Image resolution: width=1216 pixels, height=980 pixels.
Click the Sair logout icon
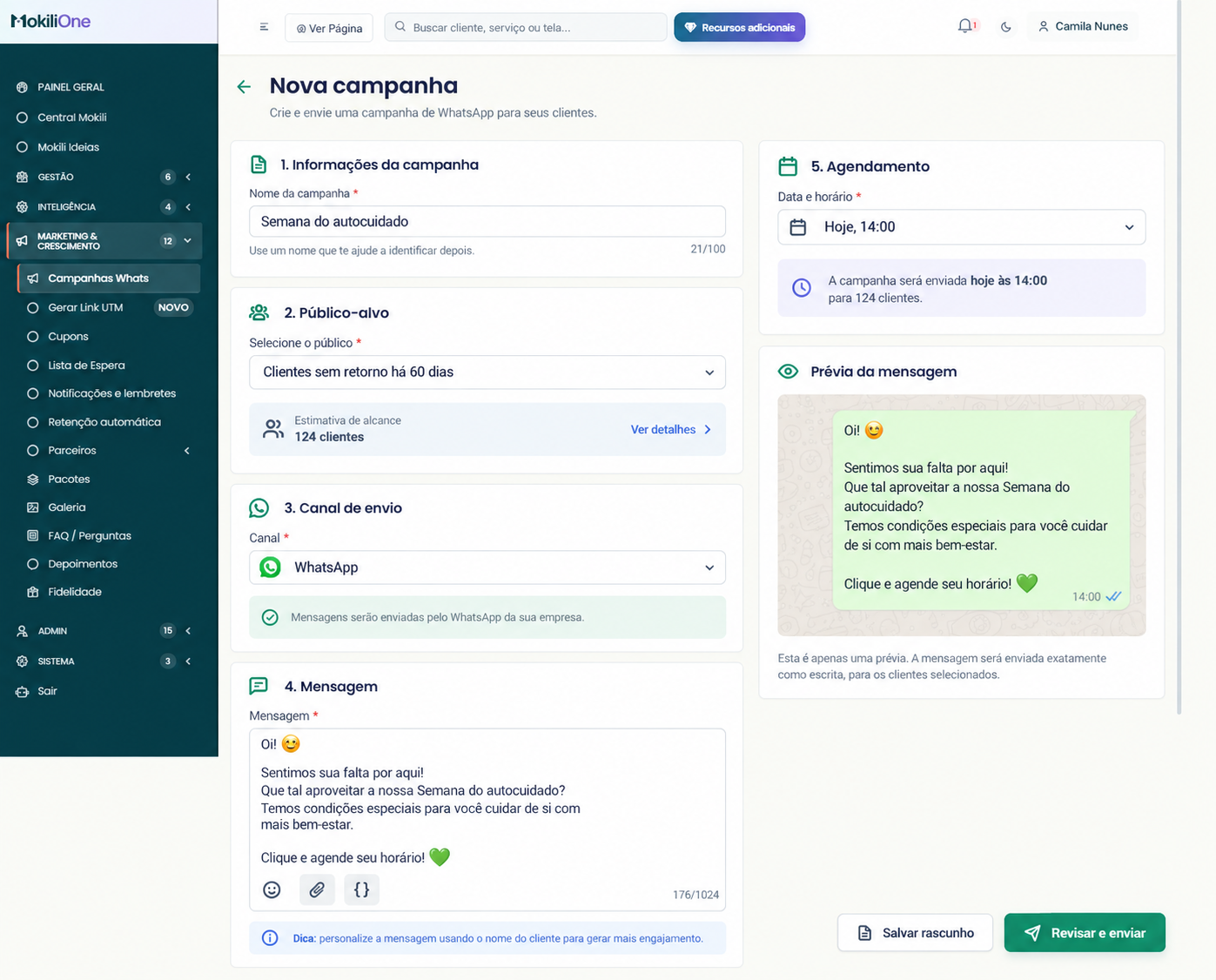coord(22,692)
